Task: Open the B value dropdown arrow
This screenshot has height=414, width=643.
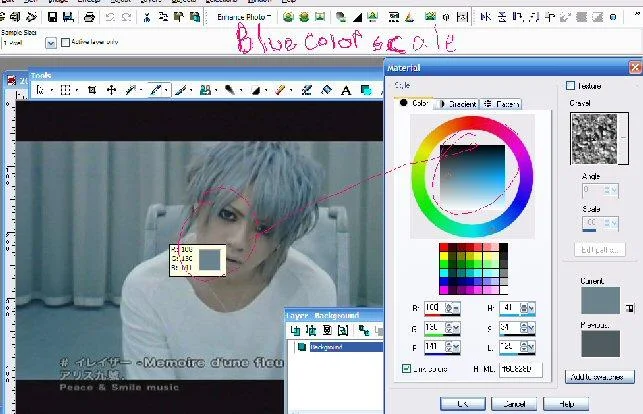Action: point(456,348)
